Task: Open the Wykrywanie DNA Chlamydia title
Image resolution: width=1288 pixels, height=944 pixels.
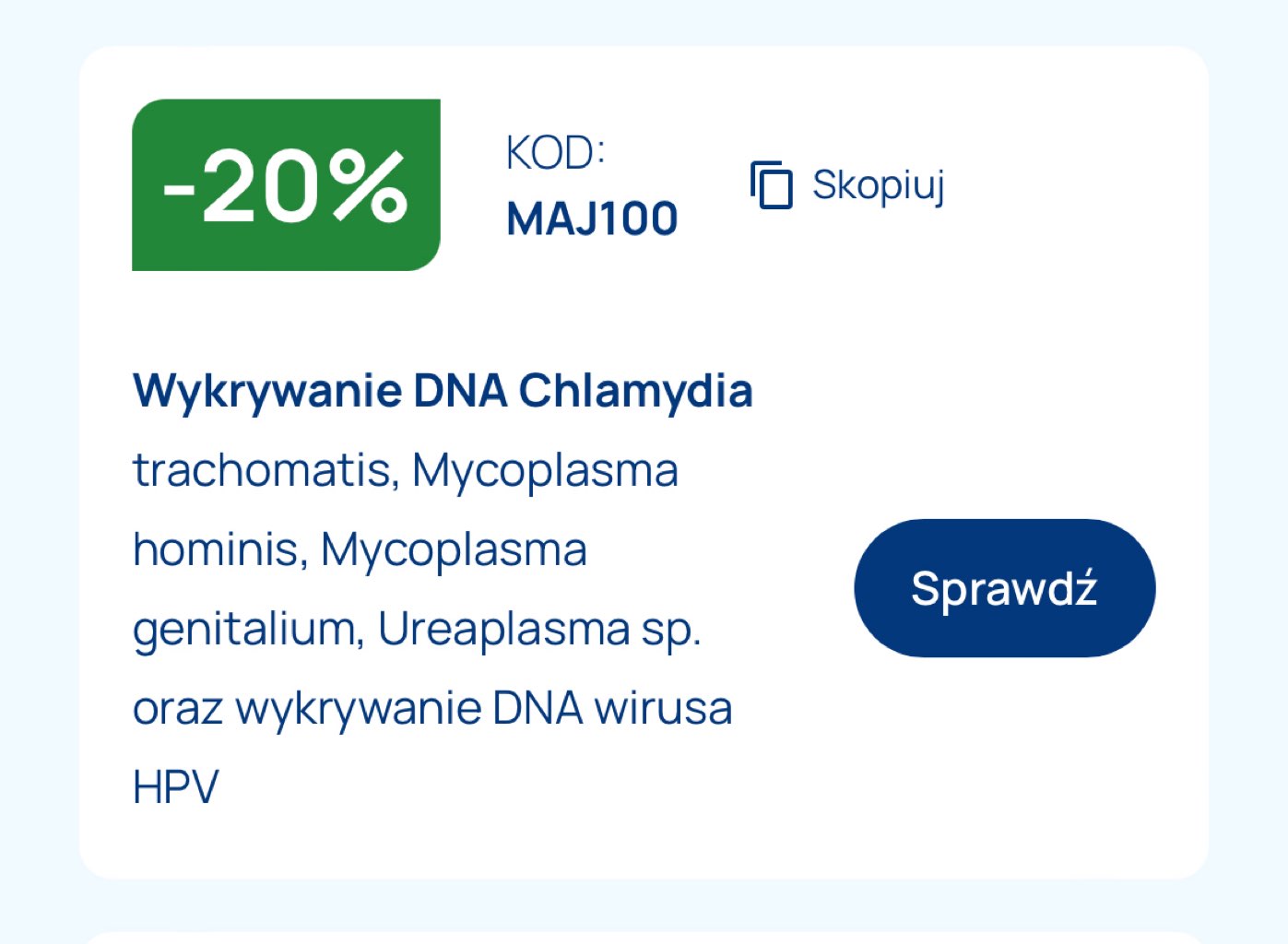Action: [x=443, y=391]
